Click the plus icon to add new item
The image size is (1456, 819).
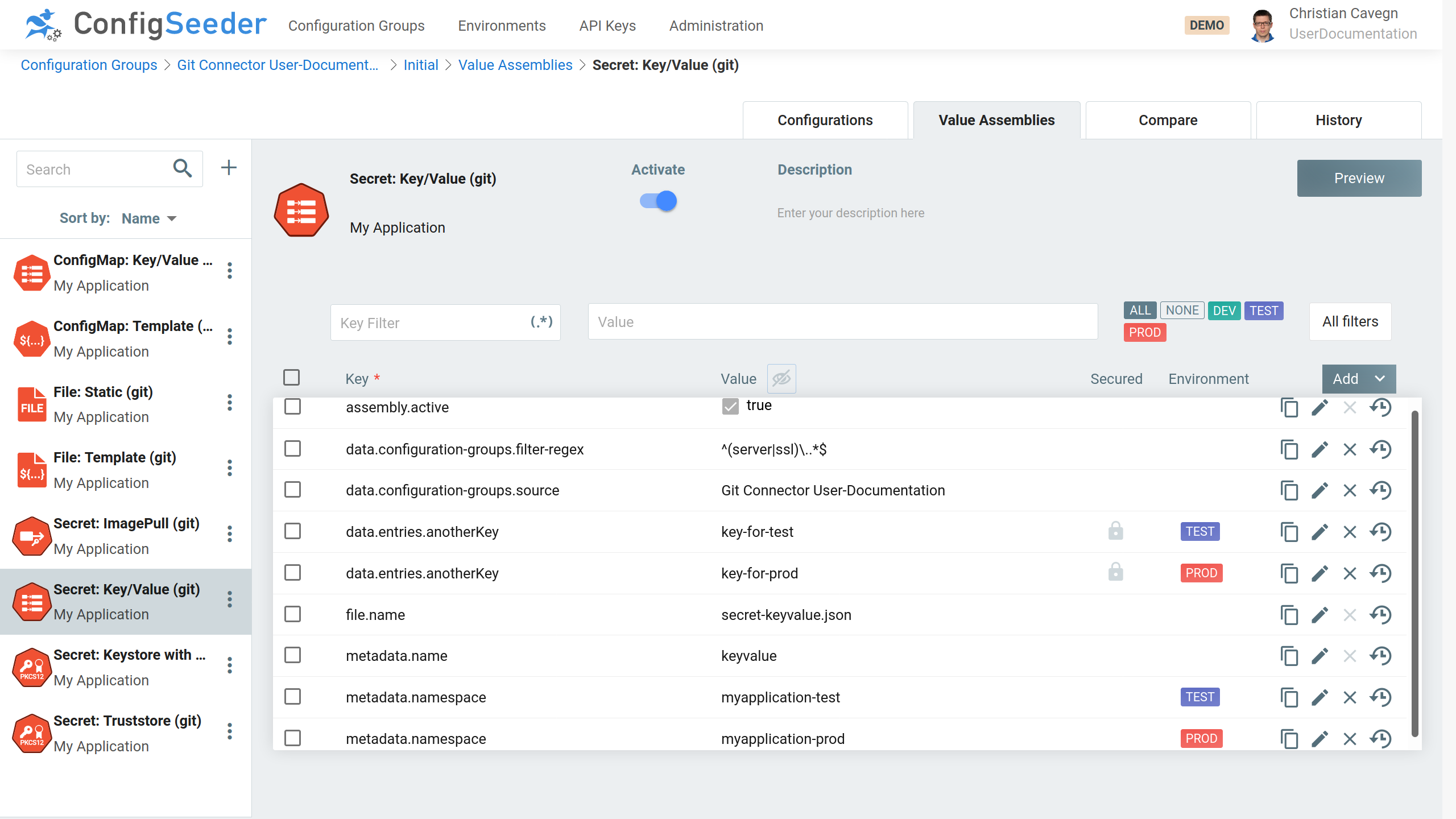[229, 167]
